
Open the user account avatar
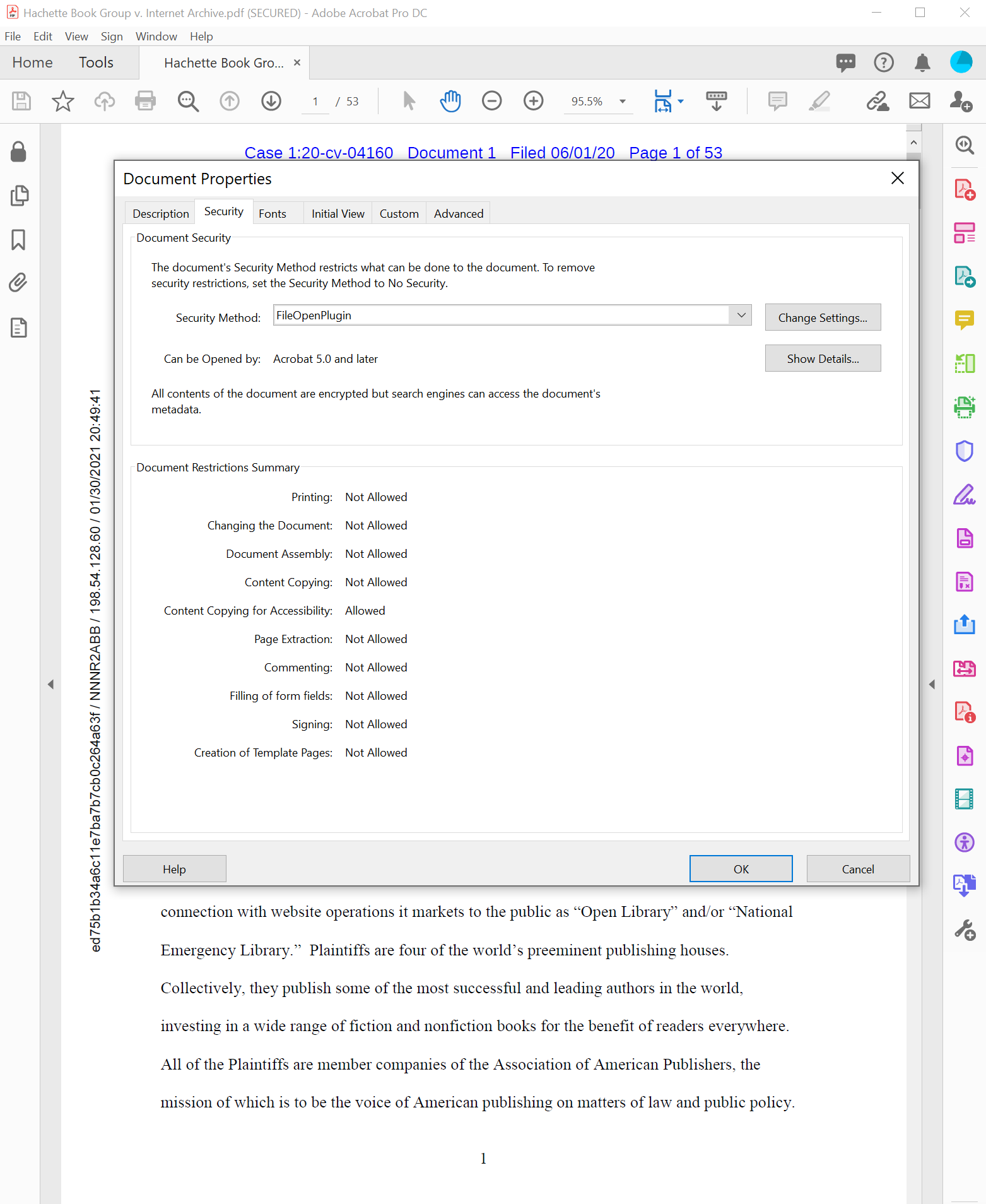pos(961,62)
